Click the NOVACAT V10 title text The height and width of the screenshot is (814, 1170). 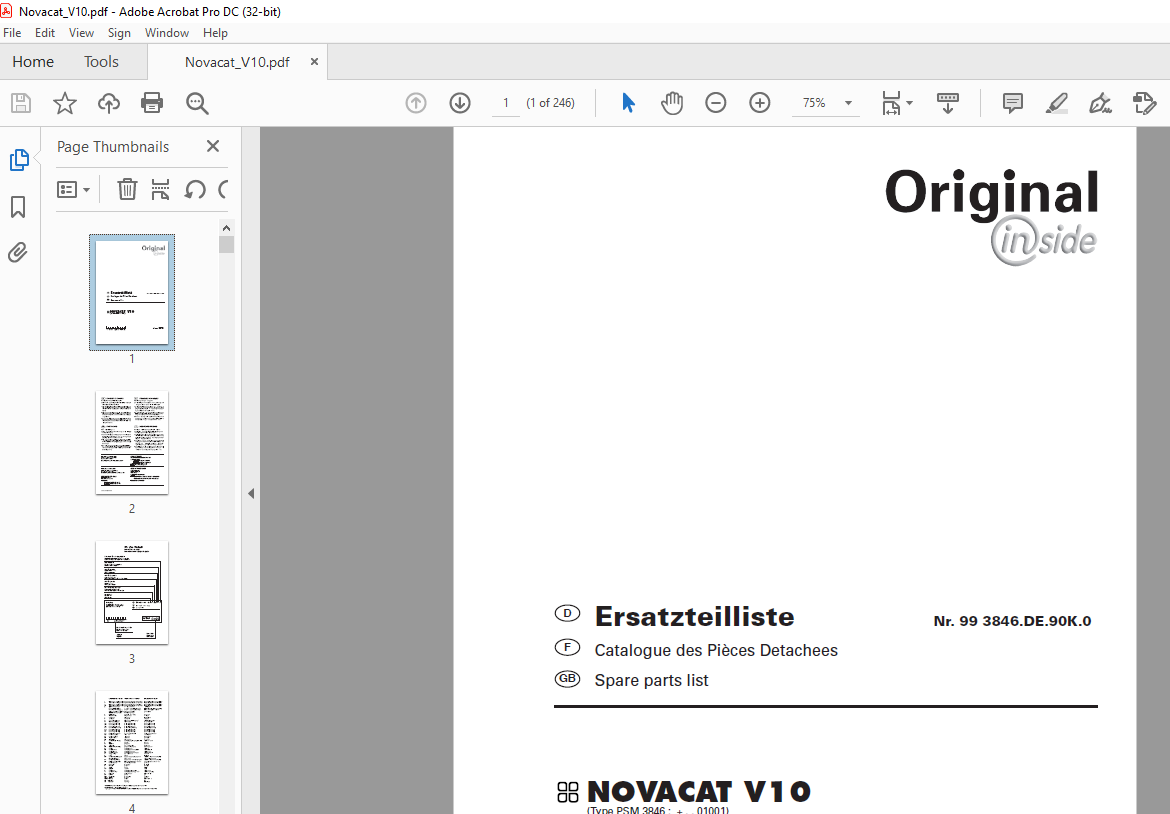[x=698, y=792]
